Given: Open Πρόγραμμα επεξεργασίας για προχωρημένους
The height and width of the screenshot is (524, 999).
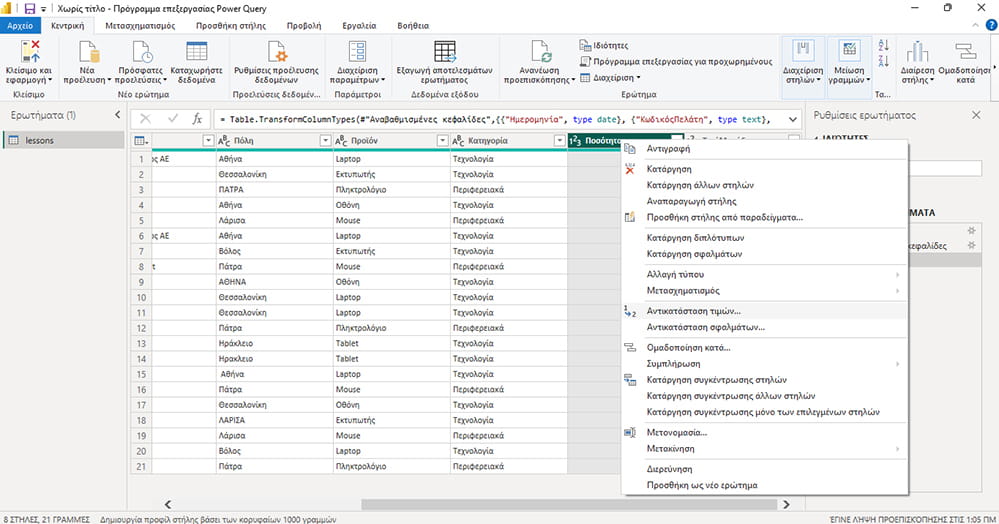Looking at the screenshot, I should [675, 62].
